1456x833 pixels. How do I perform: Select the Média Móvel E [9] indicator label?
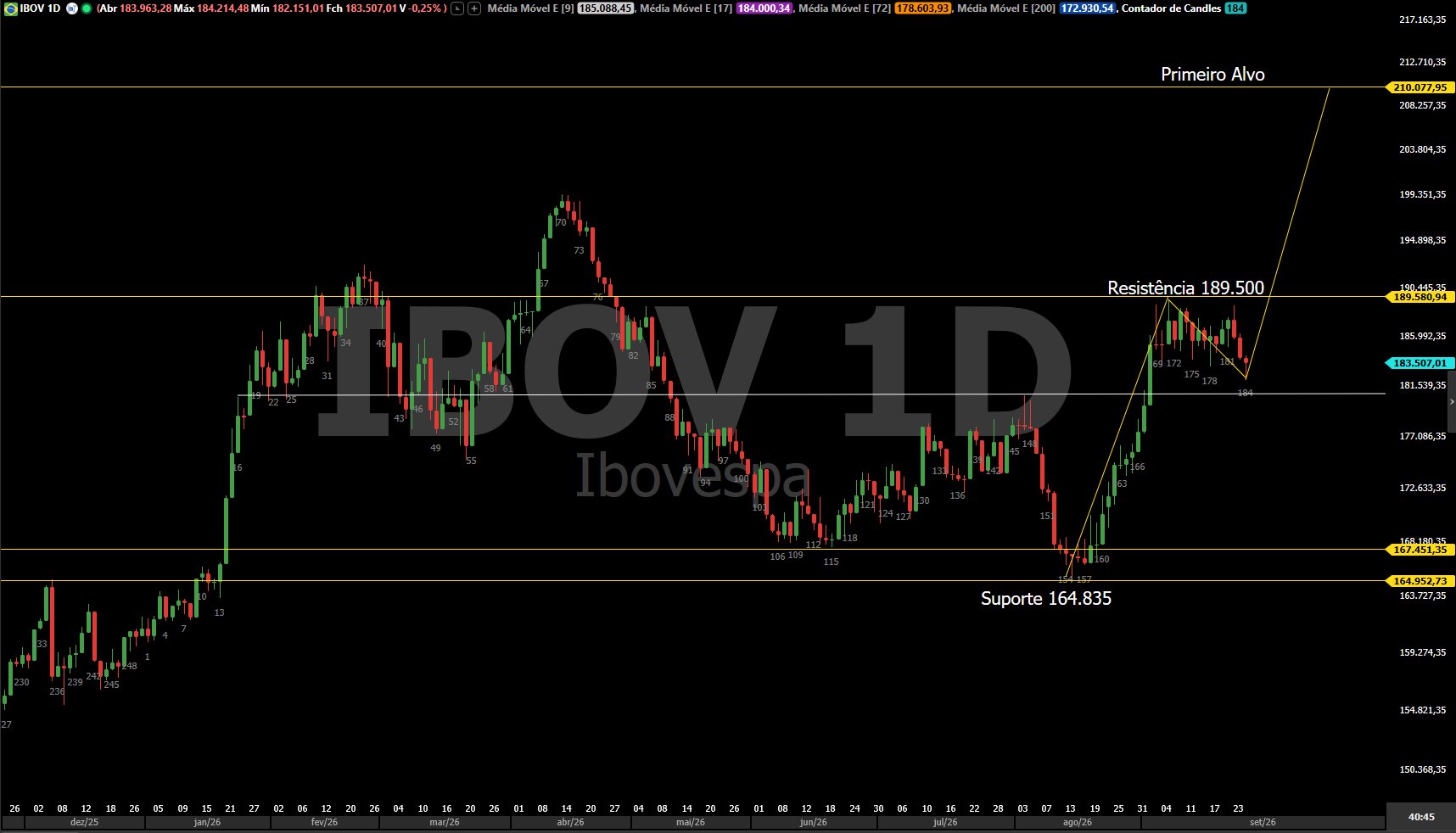(530, 8)
